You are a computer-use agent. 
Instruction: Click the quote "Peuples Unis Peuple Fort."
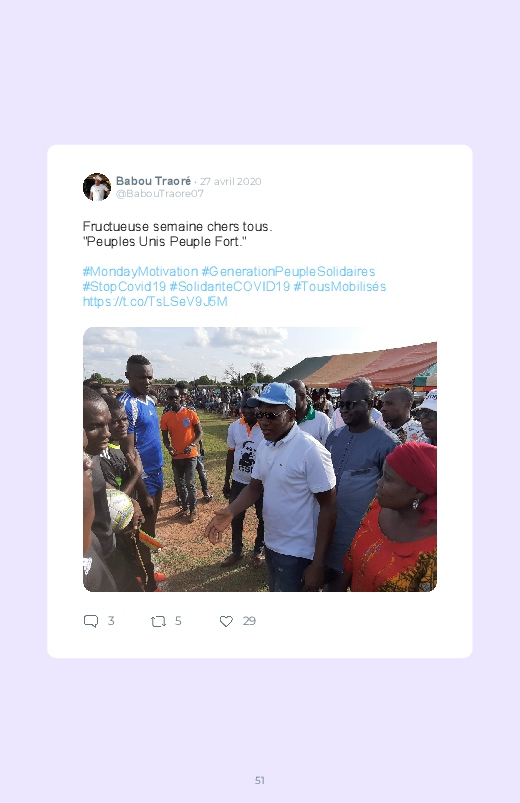tap(165, 241)
